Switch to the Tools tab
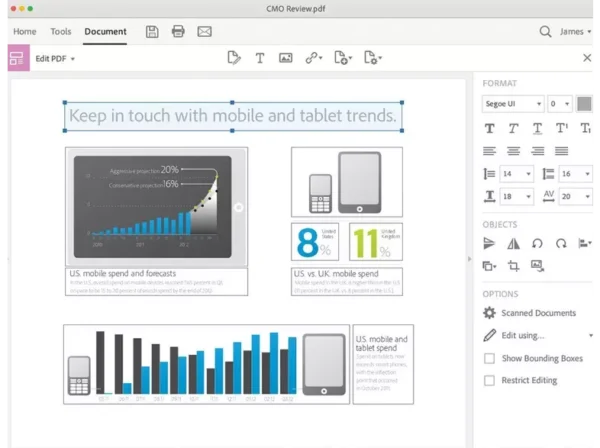This screenshot has width=600, height=448. (x=60, y=31)
